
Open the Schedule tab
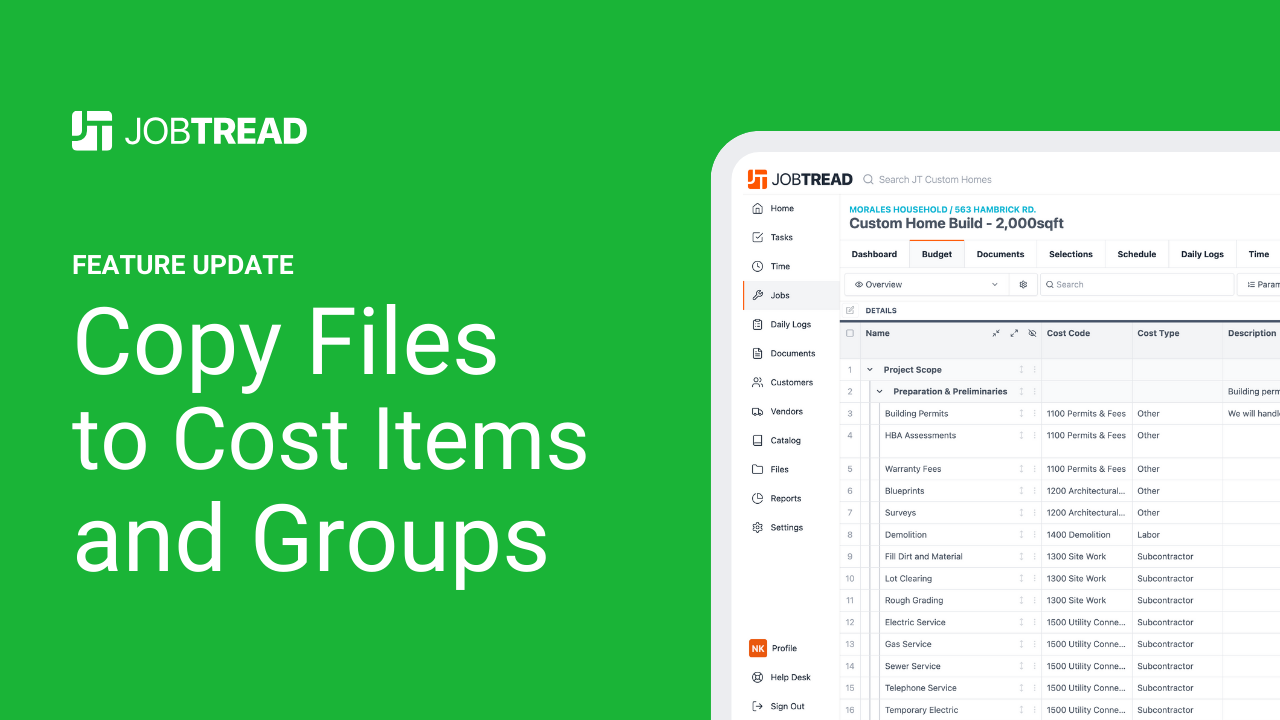click(x=1136, y=253)
